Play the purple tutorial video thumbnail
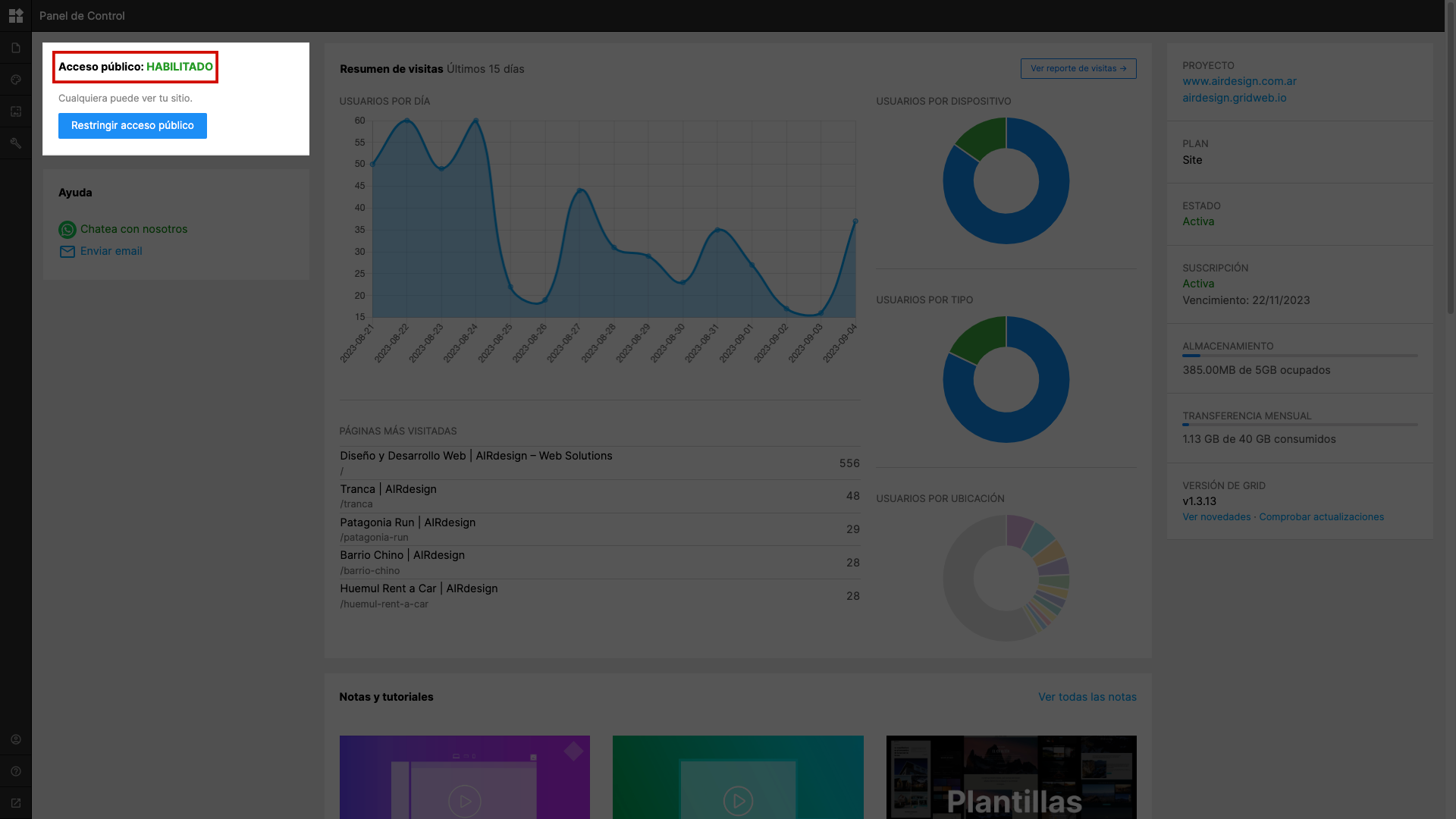1456x819 pixels. click(x=465, y=777)
